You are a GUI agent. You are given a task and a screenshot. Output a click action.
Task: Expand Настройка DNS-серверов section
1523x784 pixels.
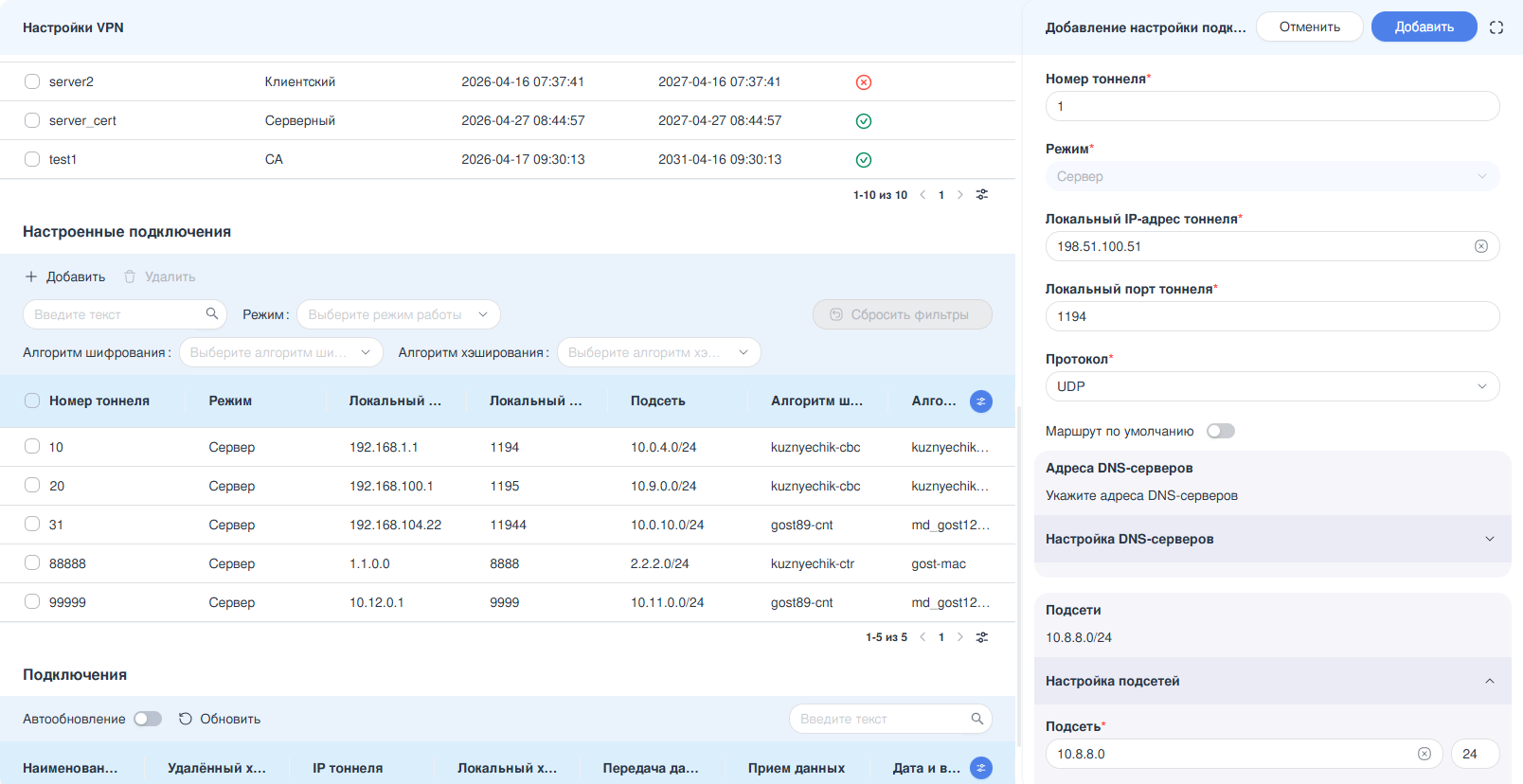coord(1272,539)
